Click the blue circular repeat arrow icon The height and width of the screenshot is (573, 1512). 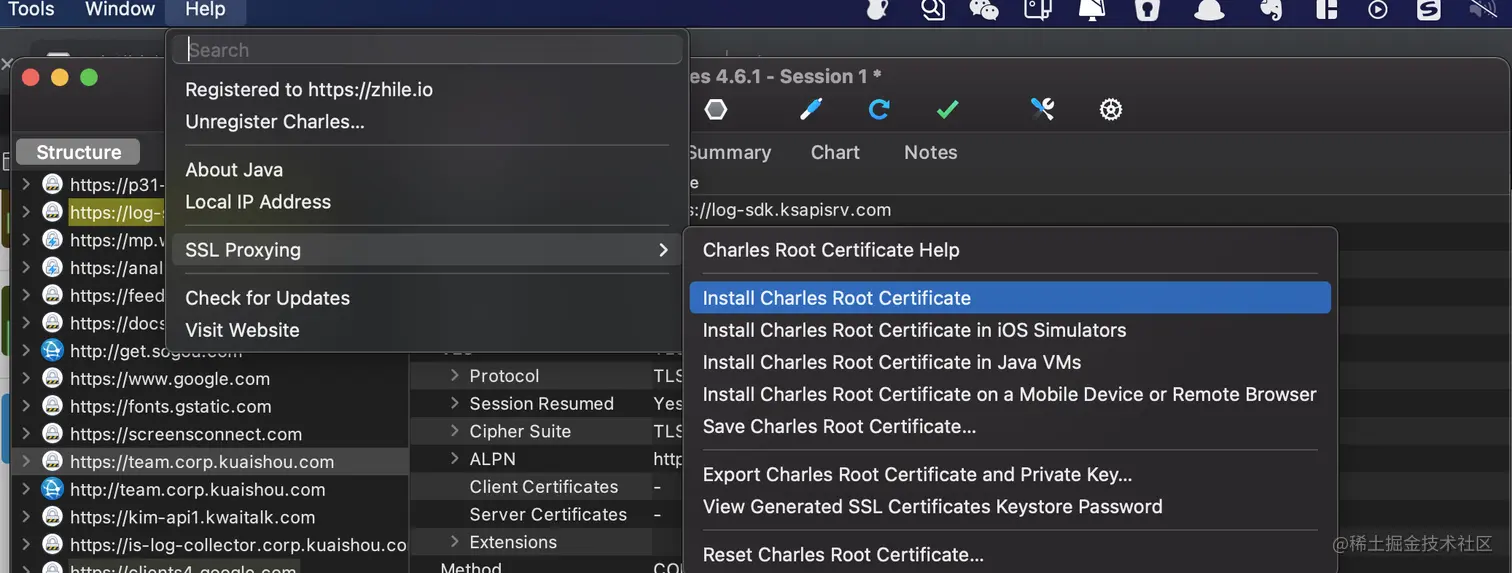click(879, 109)
